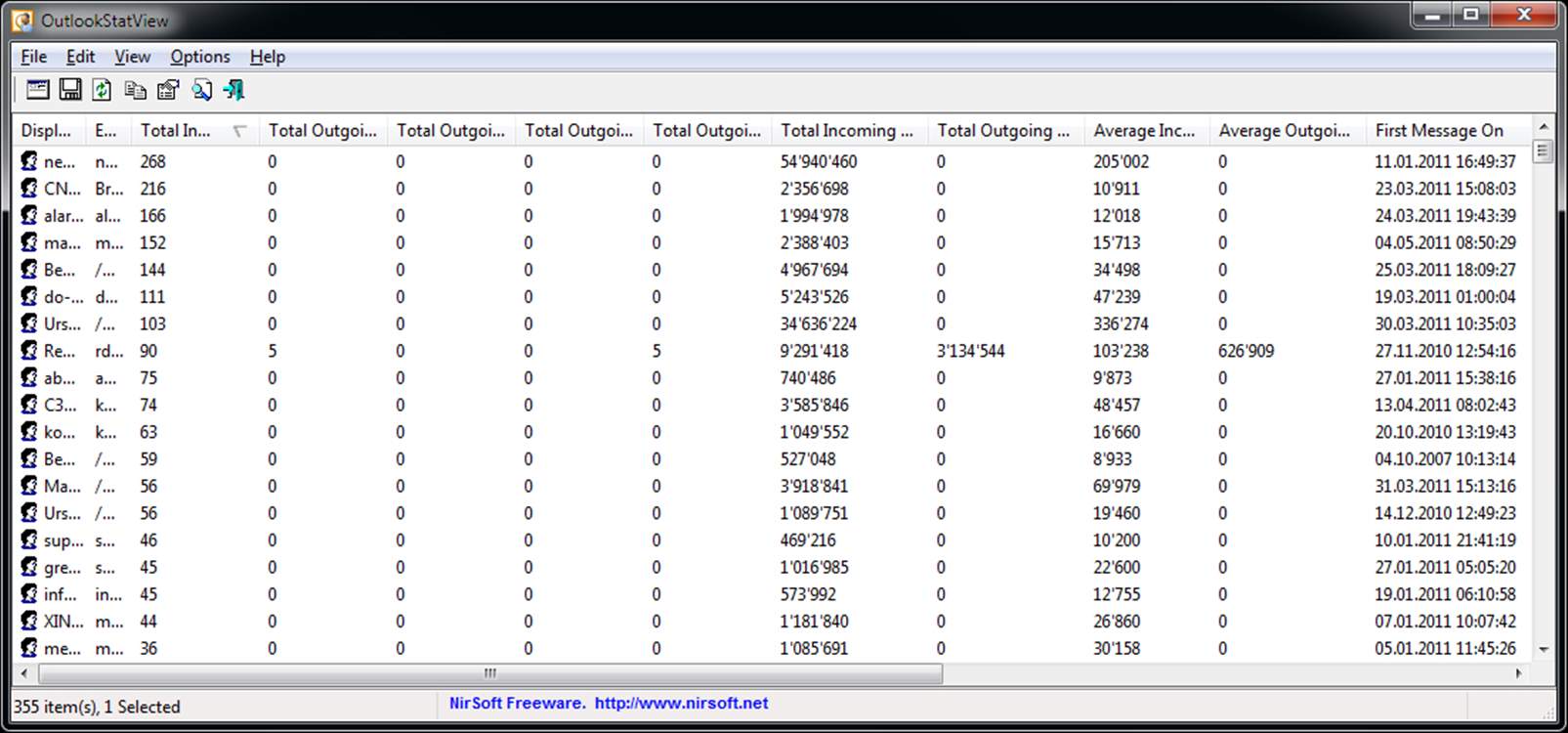
Task: Click the vertical scrollbar down arrow
Action: pos(1544,649)
